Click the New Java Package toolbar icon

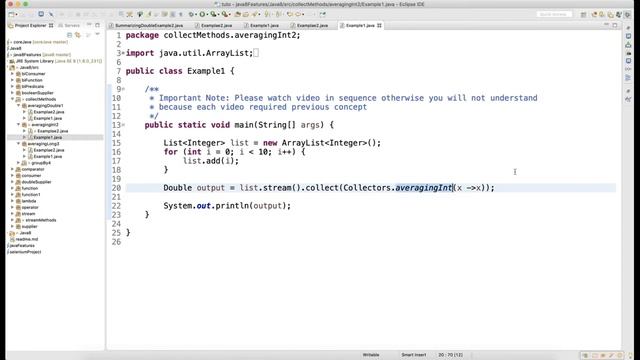point(237,14)
